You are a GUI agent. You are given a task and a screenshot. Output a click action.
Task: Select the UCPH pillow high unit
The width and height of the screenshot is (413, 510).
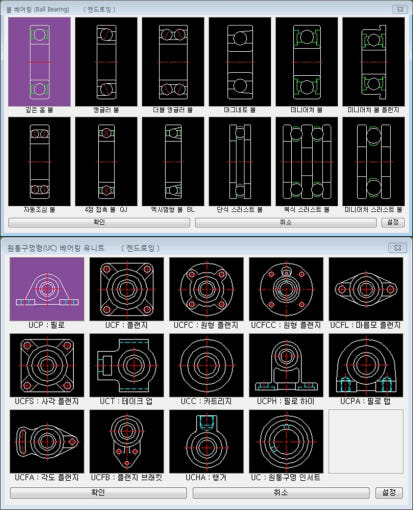click(286, 365)
